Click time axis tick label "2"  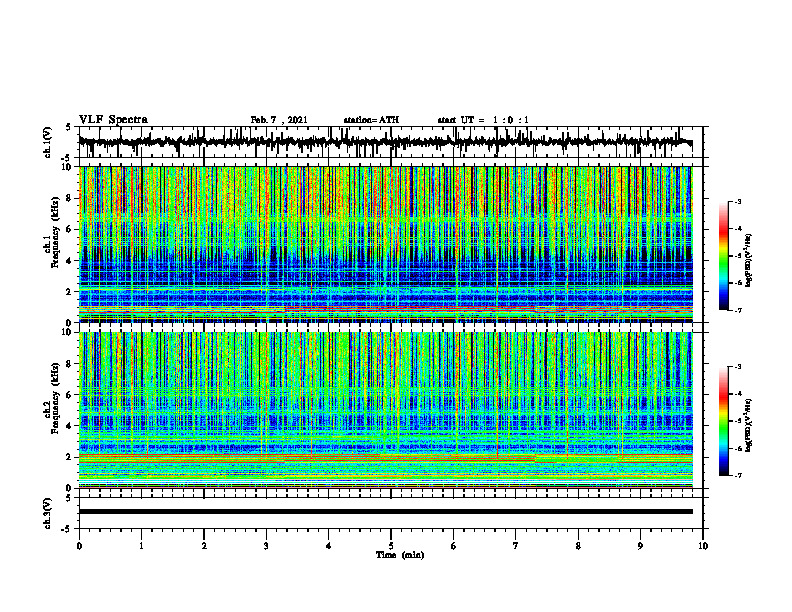pyautogui.click(x=204, y=546)
